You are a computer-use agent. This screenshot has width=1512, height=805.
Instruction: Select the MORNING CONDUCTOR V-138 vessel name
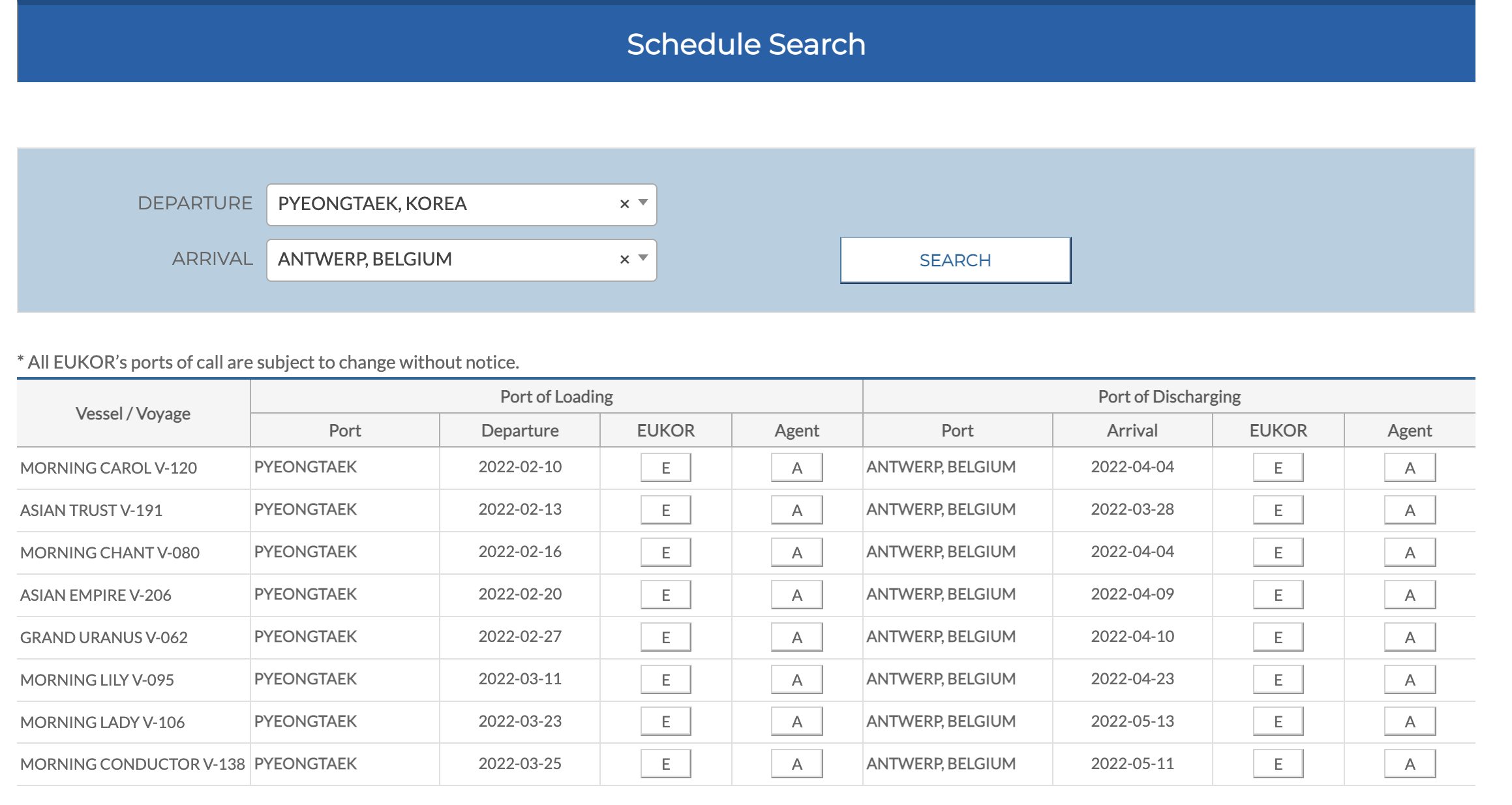132,764
